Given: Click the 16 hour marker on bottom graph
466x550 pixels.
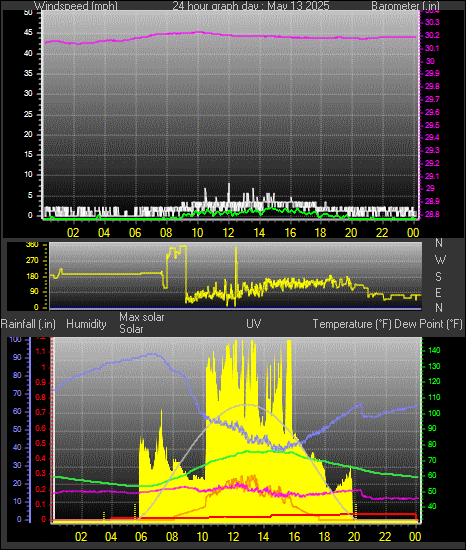Looking at the screenshot, I should click(294, 536).
